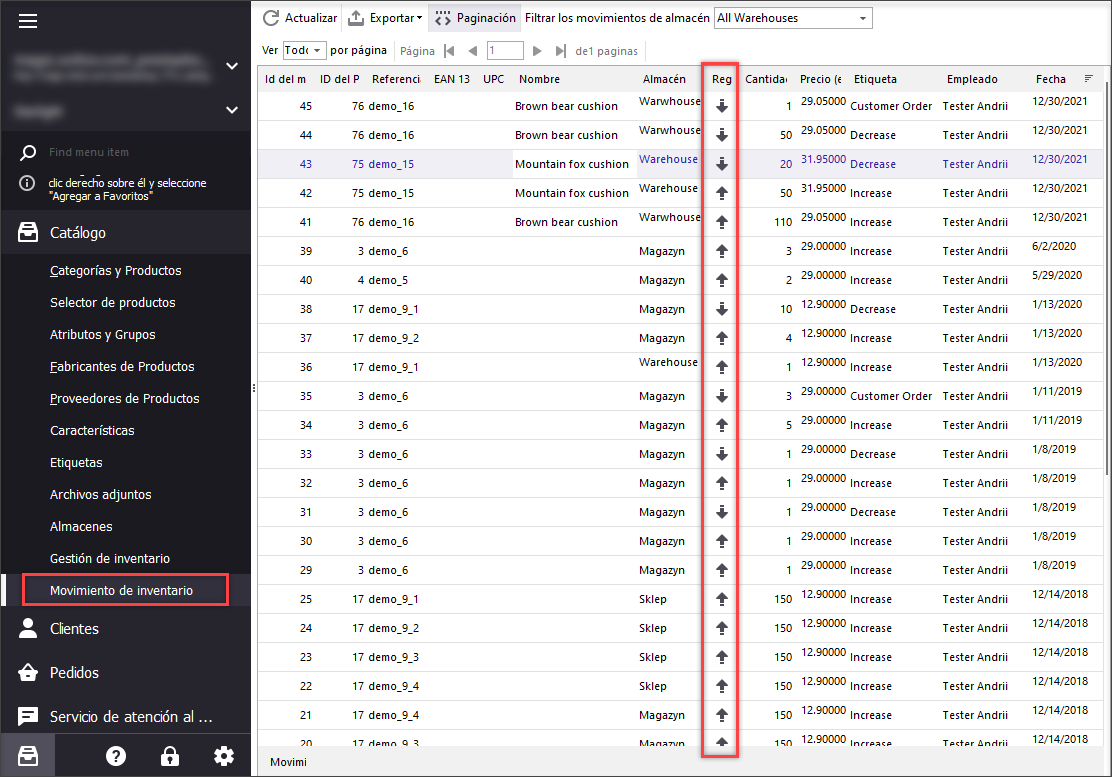Expand the second blurred sidebar chevron
Image resolution: width=1112 pixels, height=777 pixels.
pyautogui.click(x=232, y=110)
